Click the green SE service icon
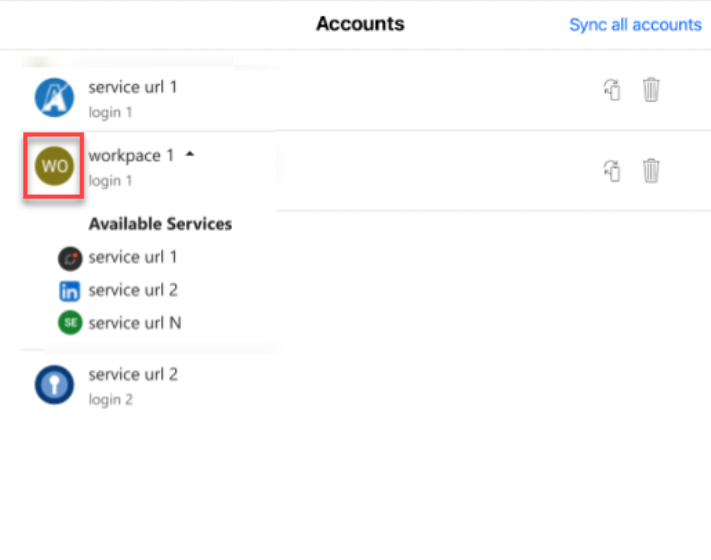Screen dimensions: 711x560 coord(70,323)
